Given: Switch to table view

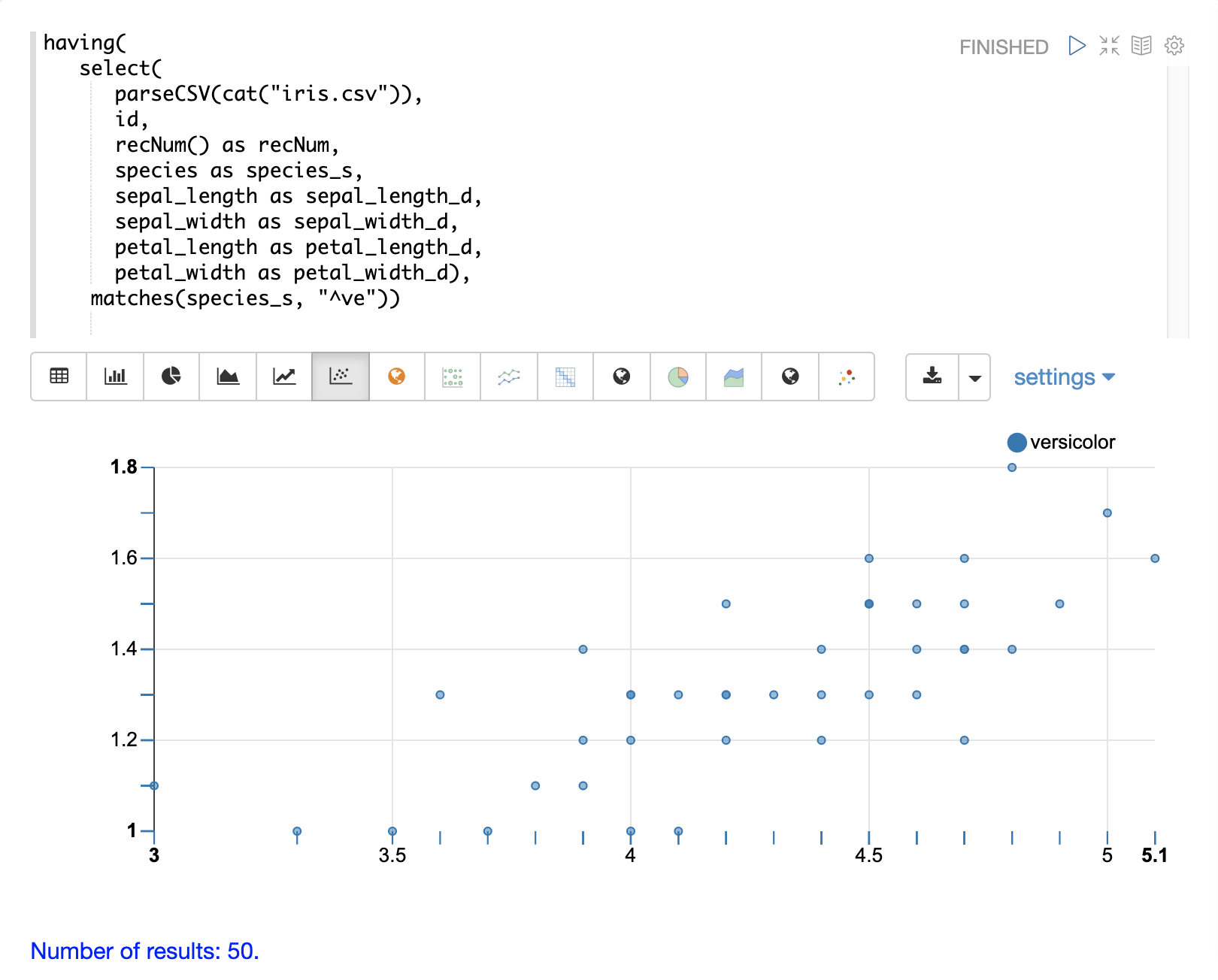Looking at the screenshot, I should [59, 377].
